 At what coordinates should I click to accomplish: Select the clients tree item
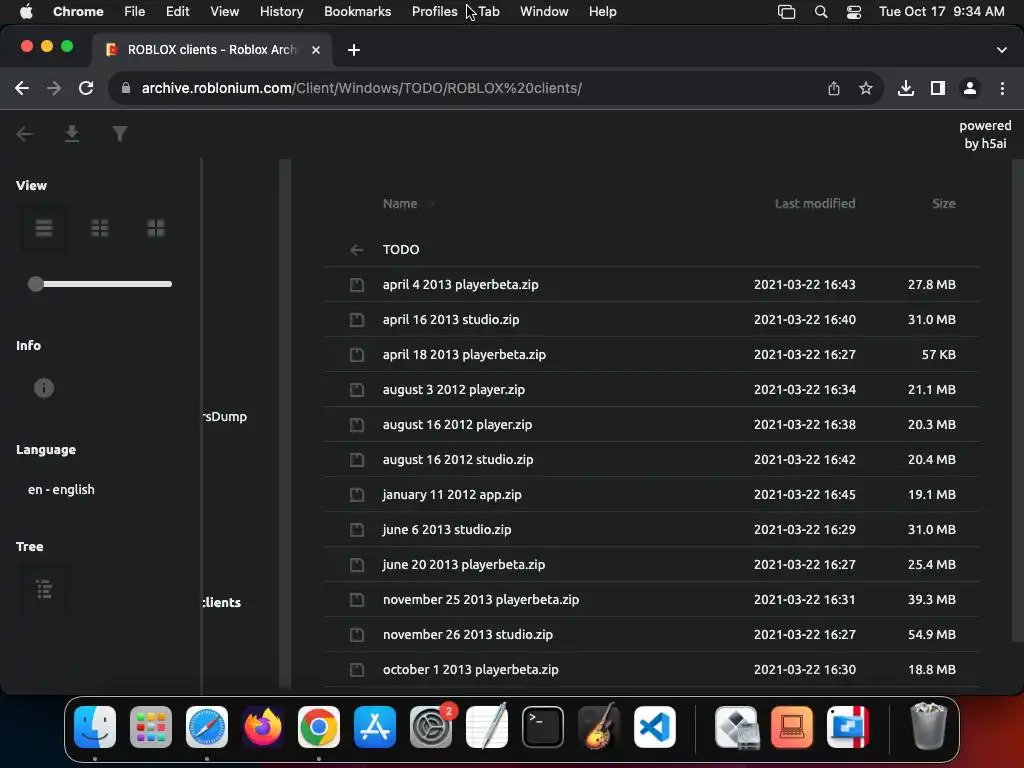pyautogui.click(x=222, y=603)
